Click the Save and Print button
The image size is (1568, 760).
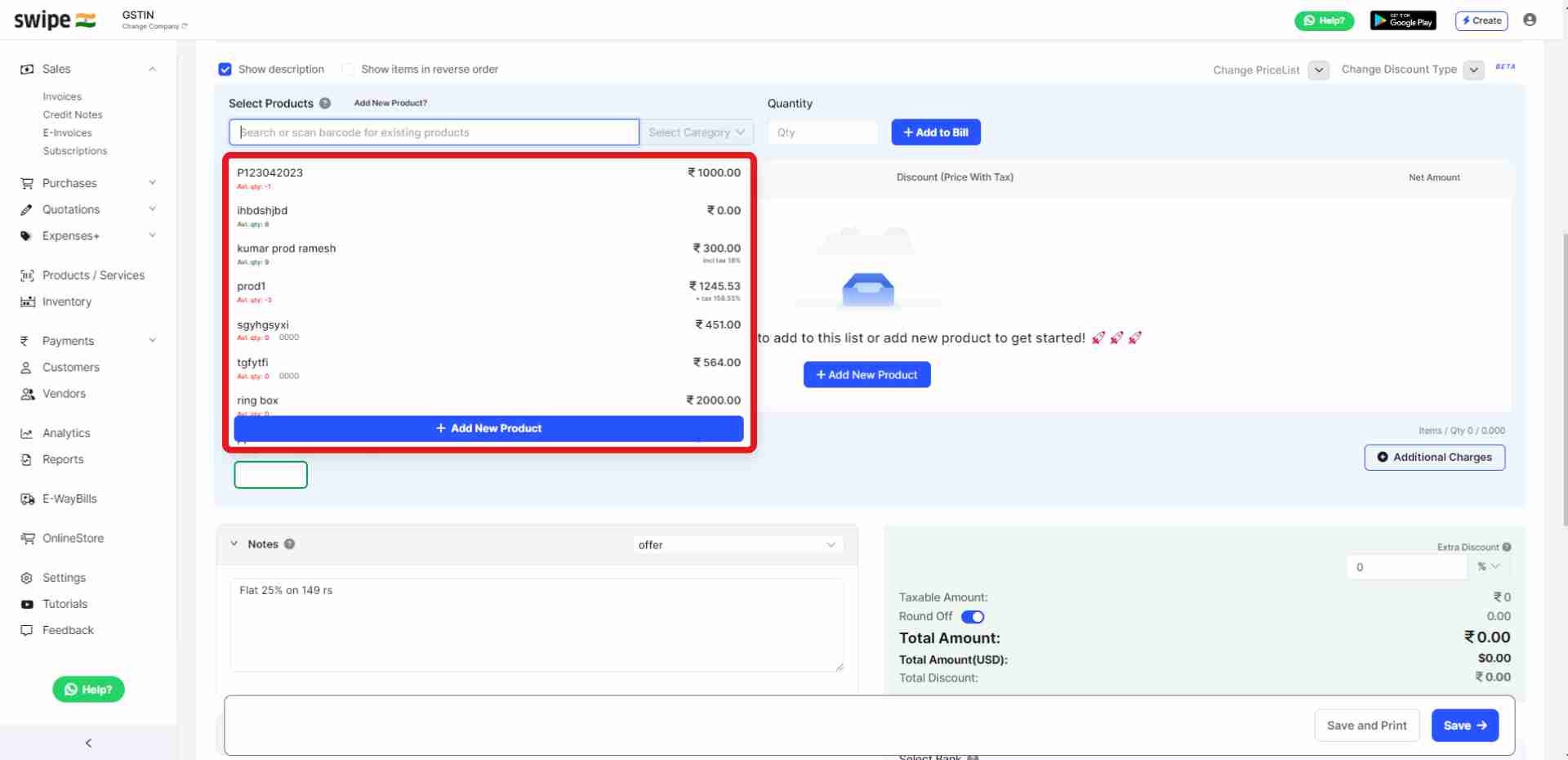coord(1367,726)
